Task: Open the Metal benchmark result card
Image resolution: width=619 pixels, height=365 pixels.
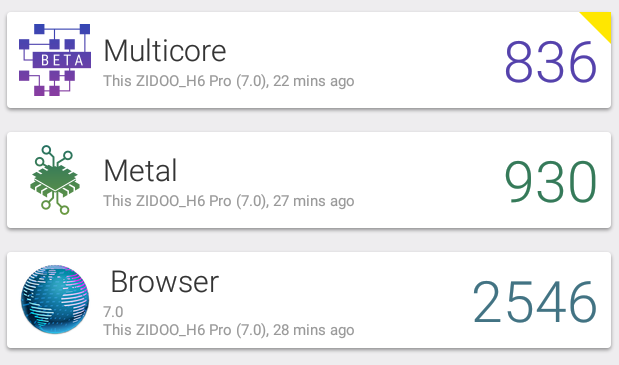Action: [x=309, y=180]
